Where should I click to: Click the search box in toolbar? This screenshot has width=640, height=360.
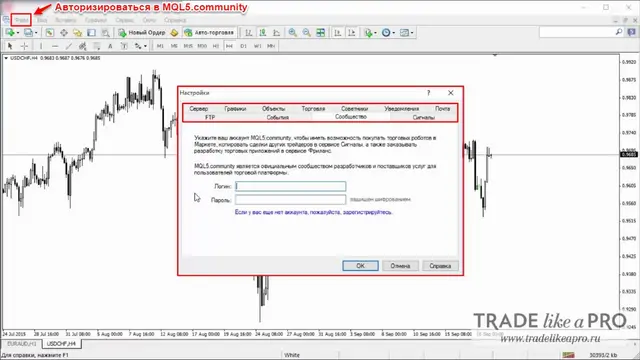pos(581,32)
